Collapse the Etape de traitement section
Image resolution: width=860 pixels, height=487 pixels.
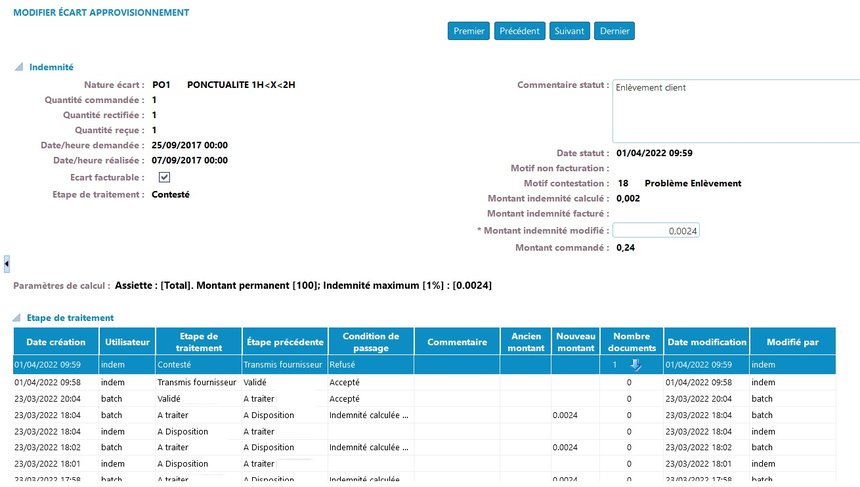(17, 318)
